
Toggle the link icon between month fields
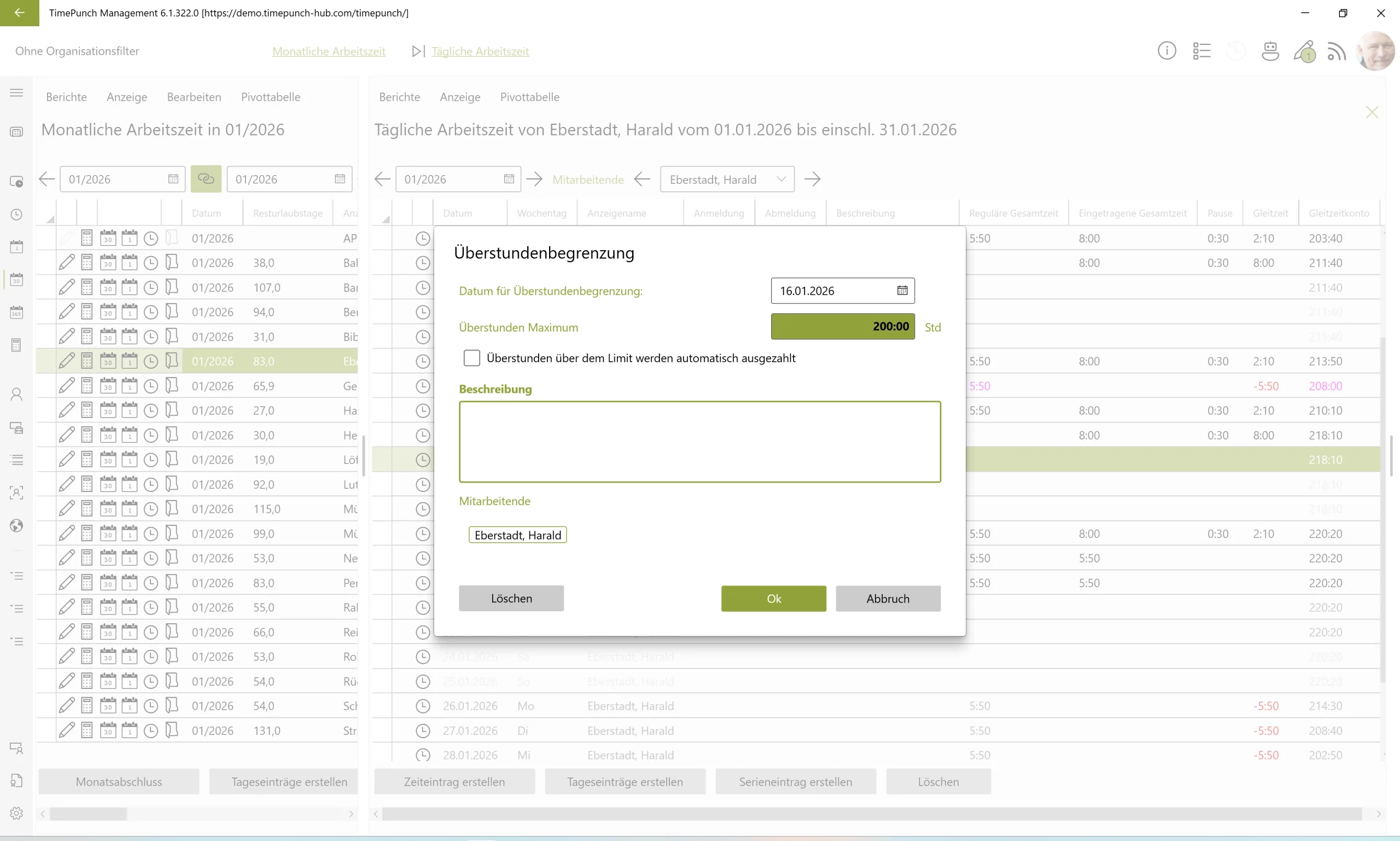click(x=206, y=179)
